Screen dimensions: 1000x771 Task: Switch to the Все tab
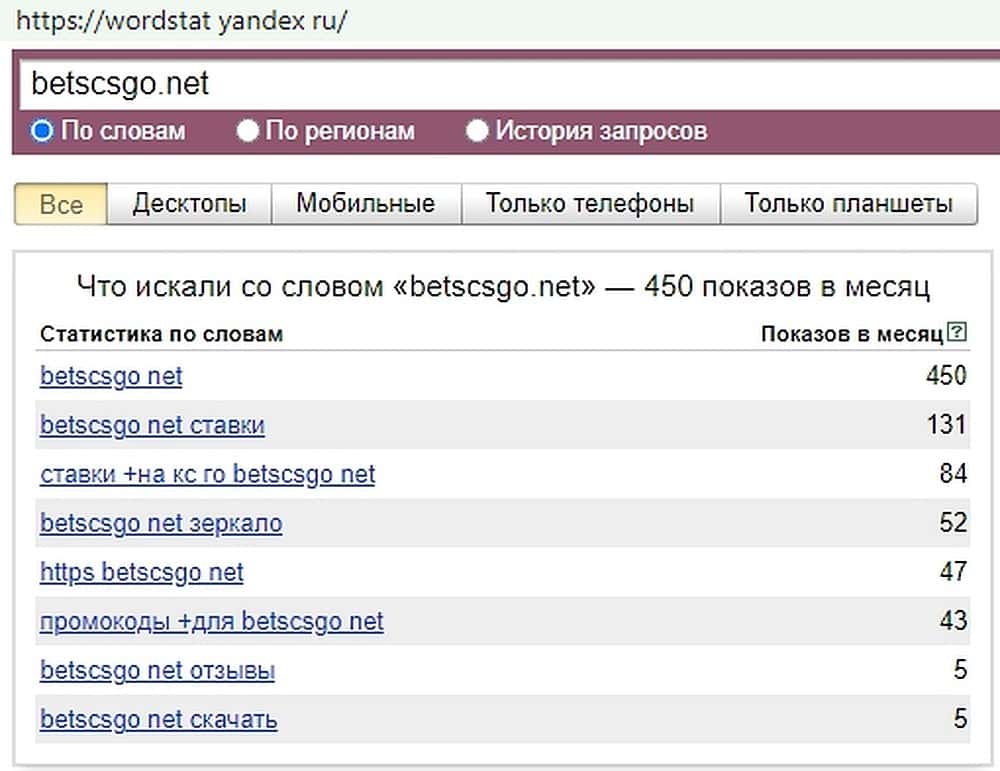pyautogui.click(x=61, y=204)
